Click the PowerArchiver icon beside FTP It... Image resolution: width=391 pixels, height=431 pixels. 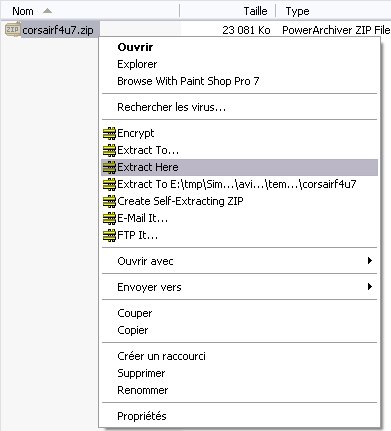point(109,235)
